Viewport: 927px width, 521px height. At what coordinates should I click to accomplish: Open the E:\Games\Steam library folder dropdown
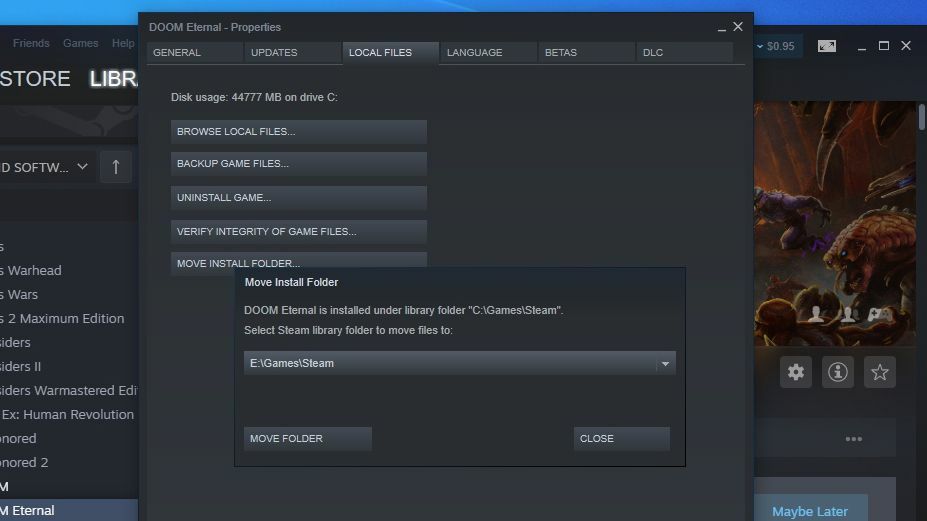(459, 363)
